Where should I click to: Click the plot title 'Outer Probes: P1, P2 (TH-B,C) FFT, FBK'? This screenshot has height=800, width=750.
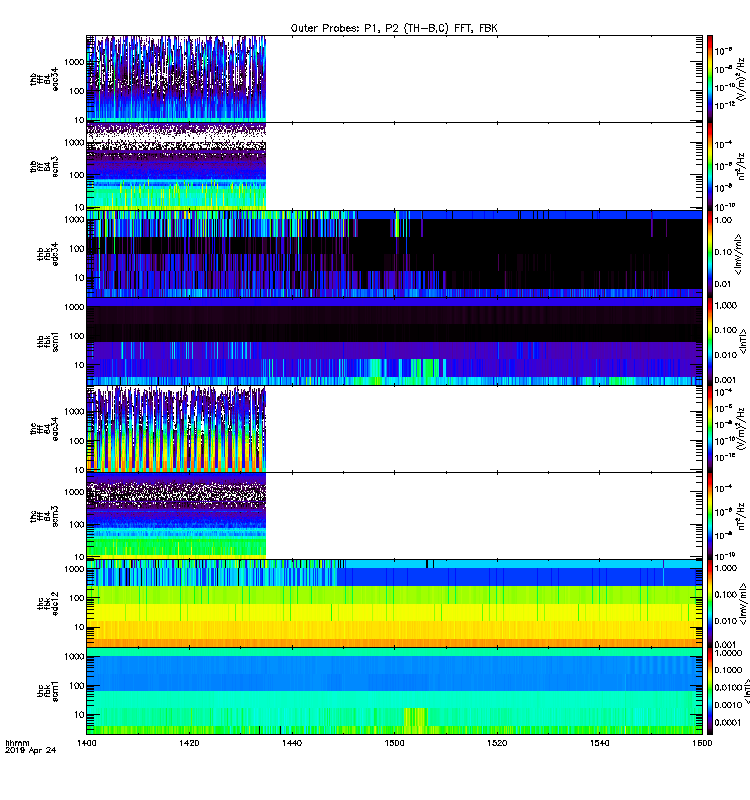click(x=394, y=28)
